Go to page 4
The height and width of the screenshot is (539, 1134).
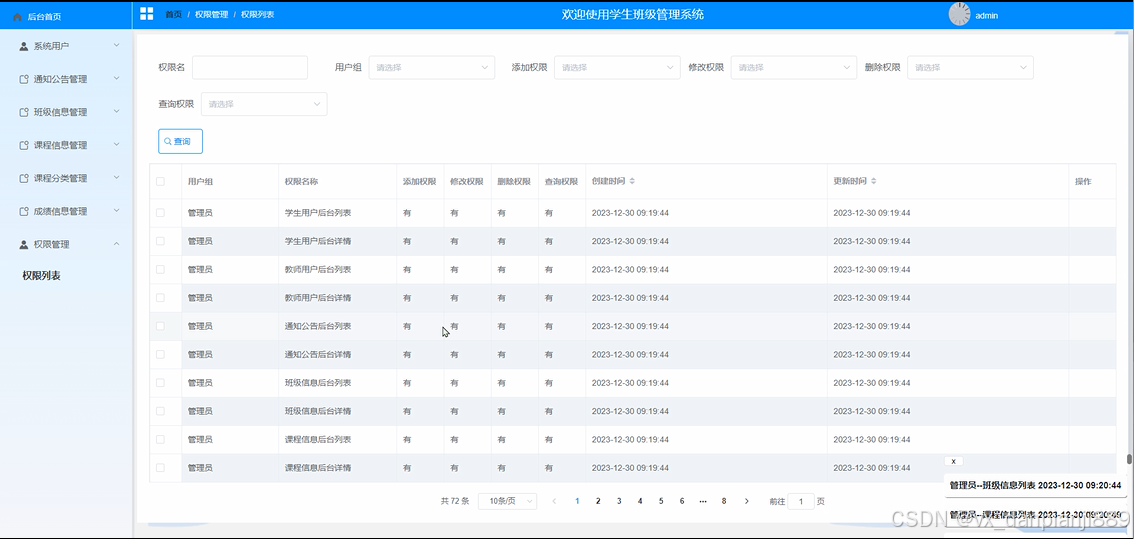640,501
